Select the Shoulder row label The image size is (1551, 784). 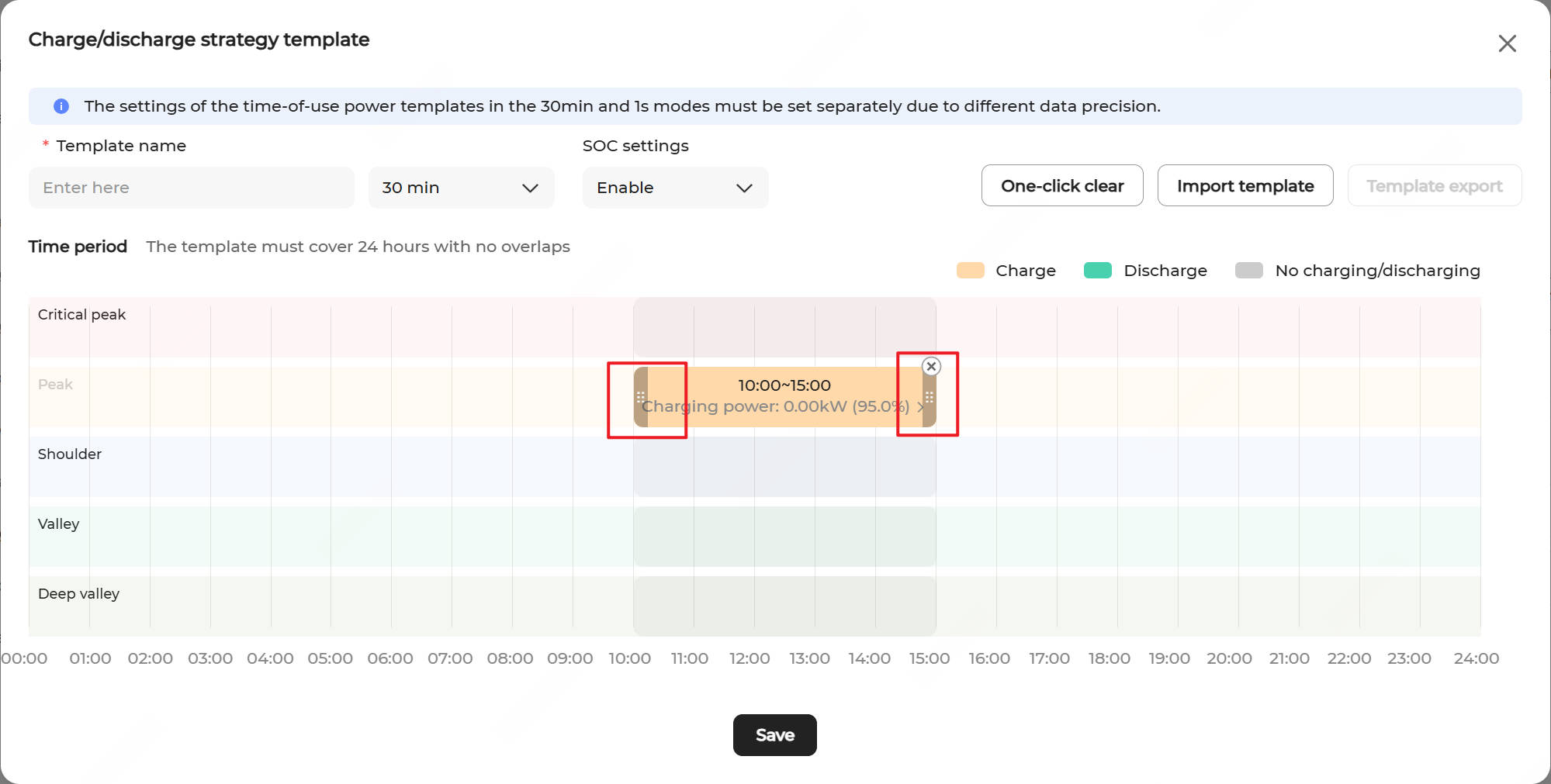pos(70,454)
